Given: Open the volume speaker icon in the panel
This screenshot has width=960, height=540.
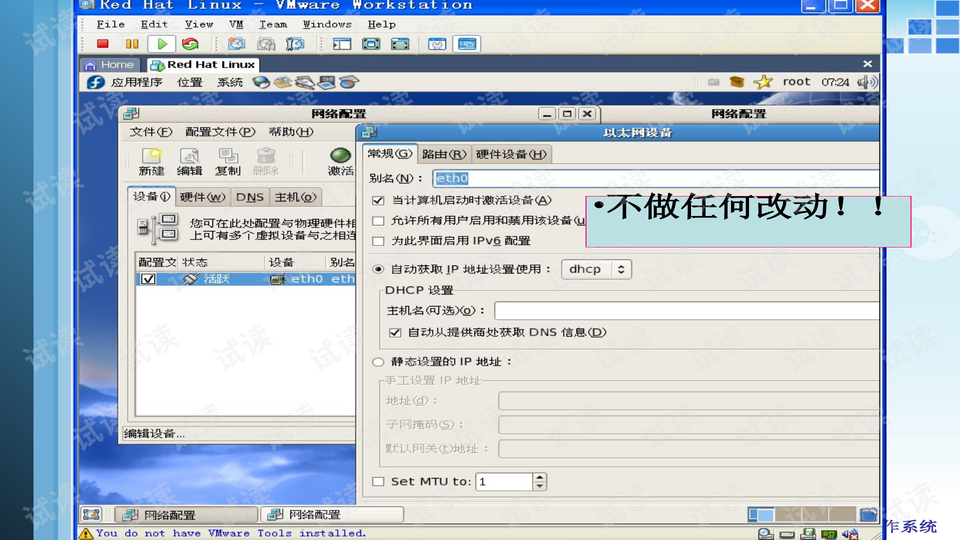Looking at the screenshot, I should coord(867,82).
